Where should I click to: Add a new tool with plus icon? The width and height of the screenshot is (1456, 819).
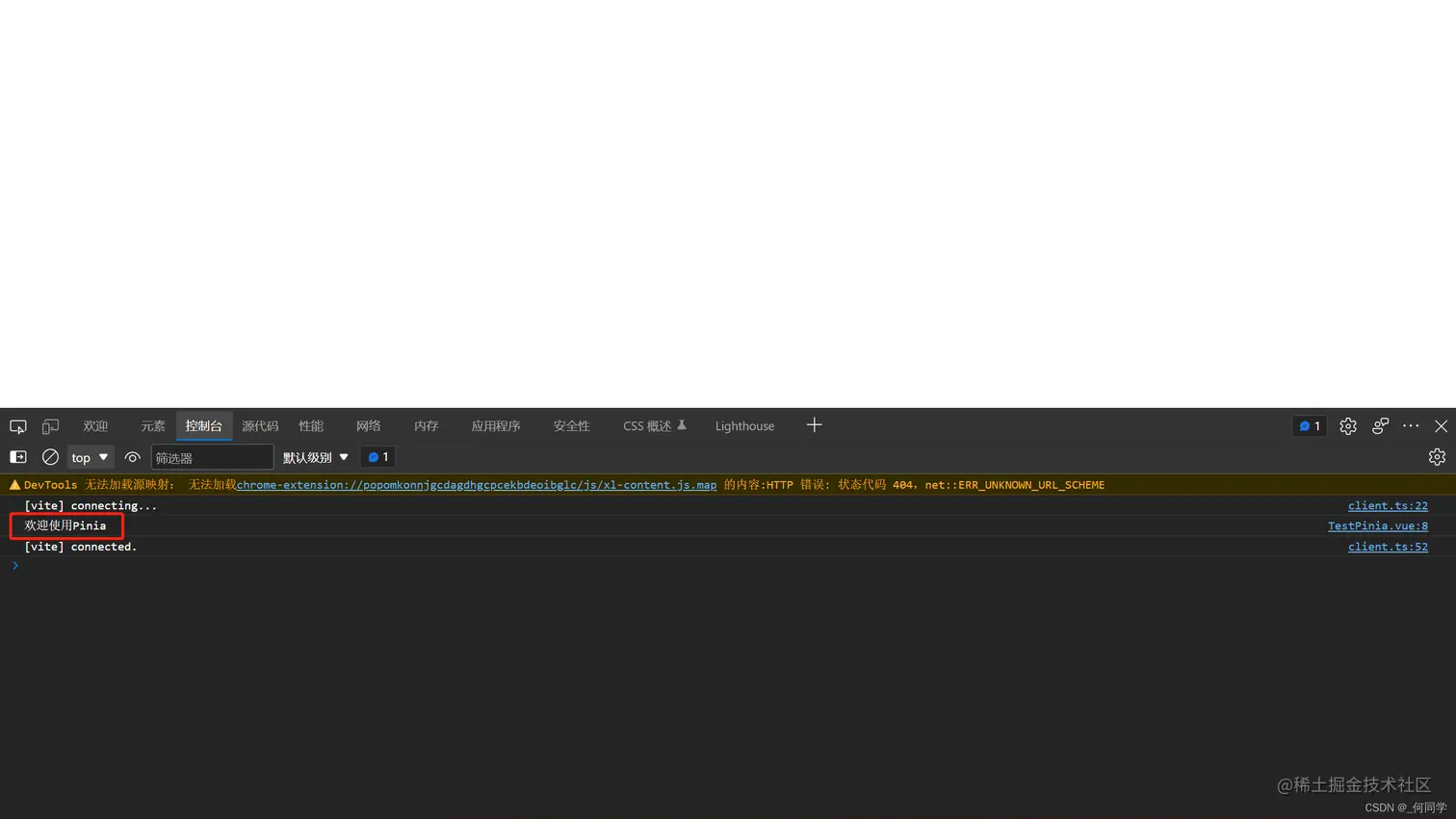[x=815, y=425]
